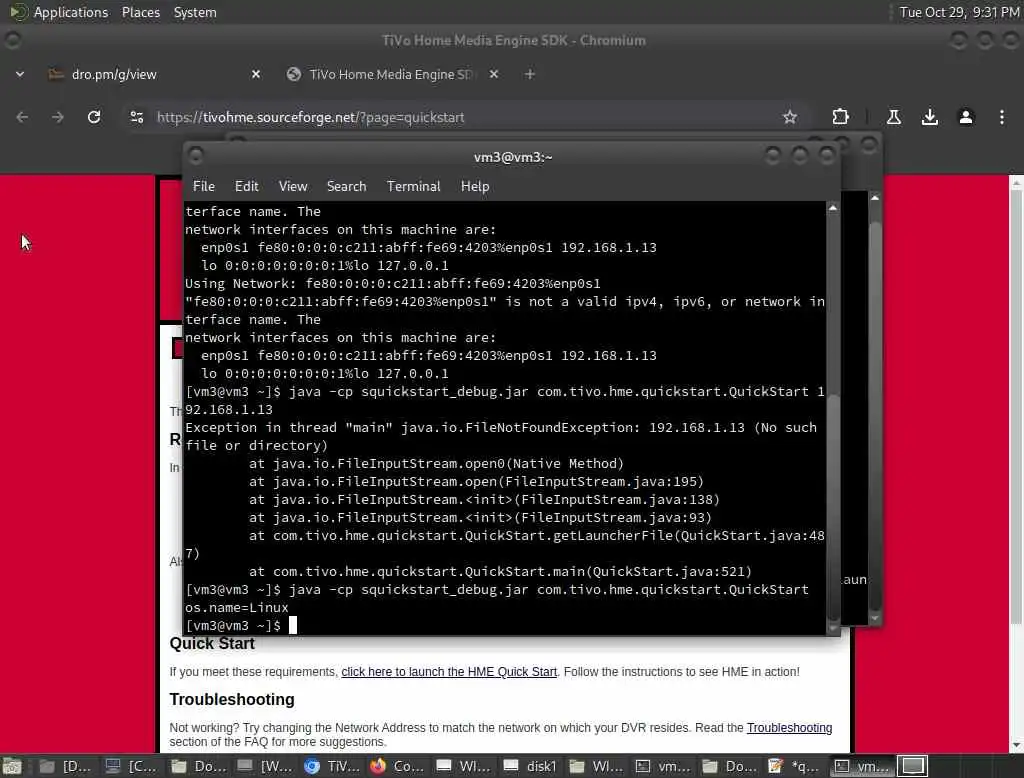
Task: Open terminal File menu
Action: click(204, 186)
